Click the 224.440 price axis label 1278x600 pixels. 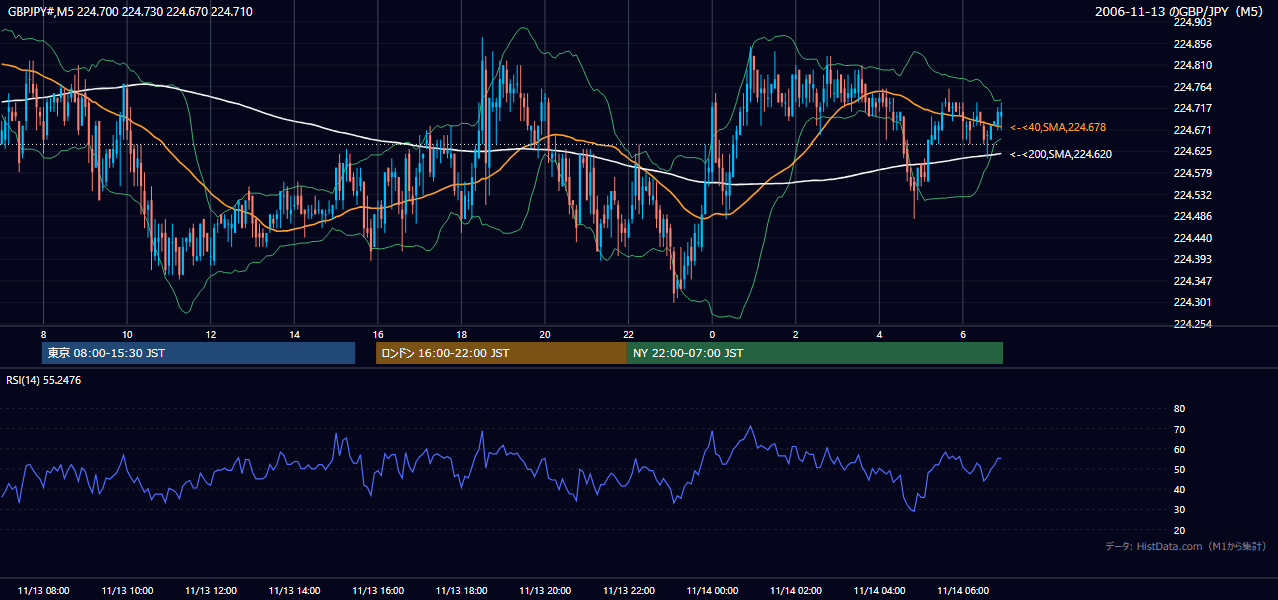pyautogui.click(x=1192, y=238)
